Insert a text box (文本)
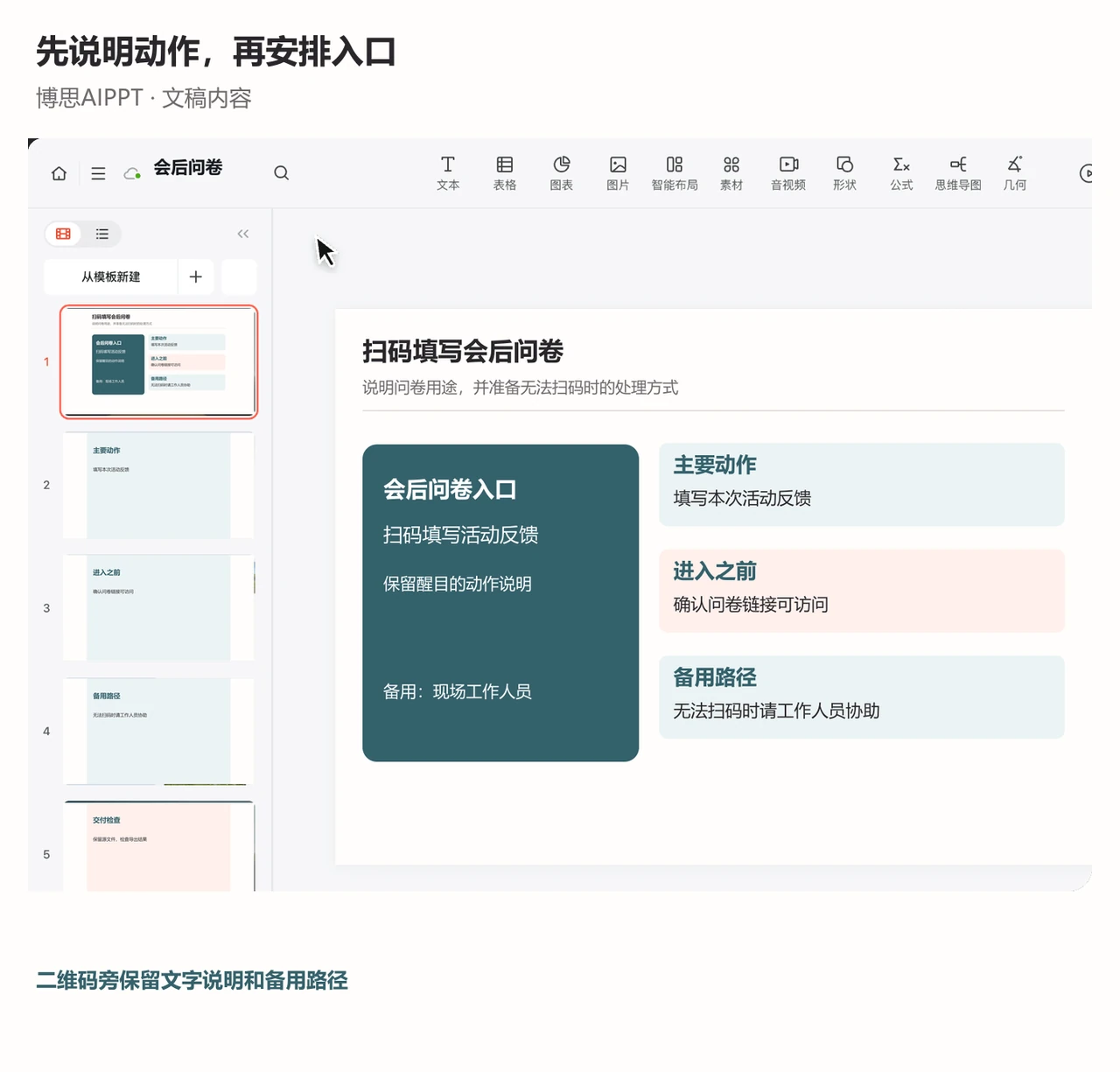 point(448,173)
